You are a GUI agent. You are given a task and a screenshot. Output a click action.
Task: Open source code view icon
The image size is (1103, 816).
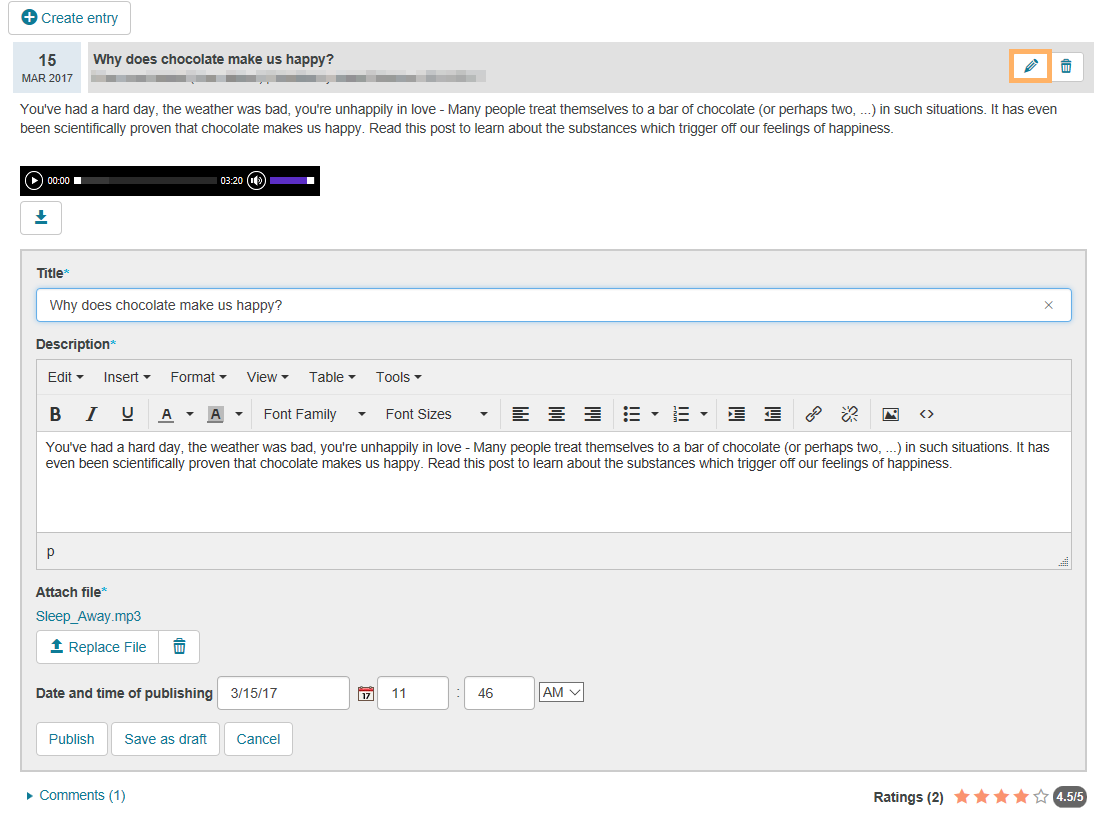[x=926, y=414]
